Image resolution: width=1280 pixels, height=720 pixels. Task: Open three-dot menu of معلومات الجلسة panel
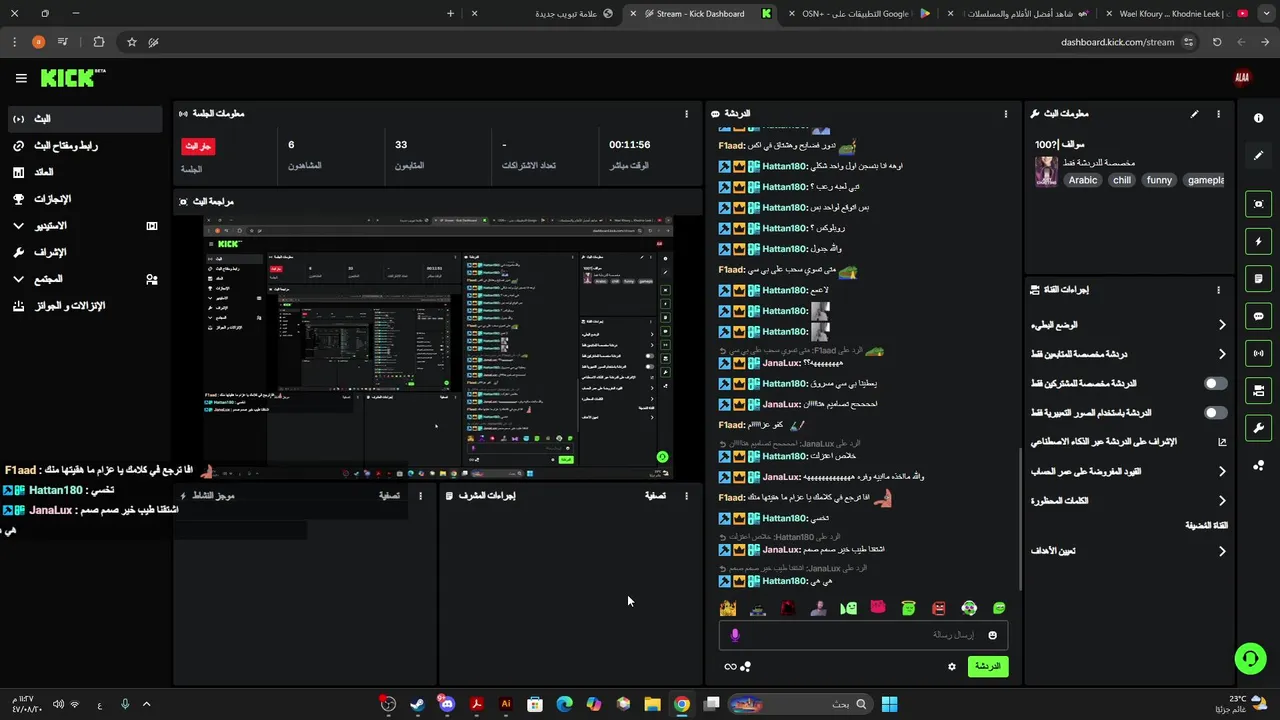pyautogui.click(x=686, y=114)
